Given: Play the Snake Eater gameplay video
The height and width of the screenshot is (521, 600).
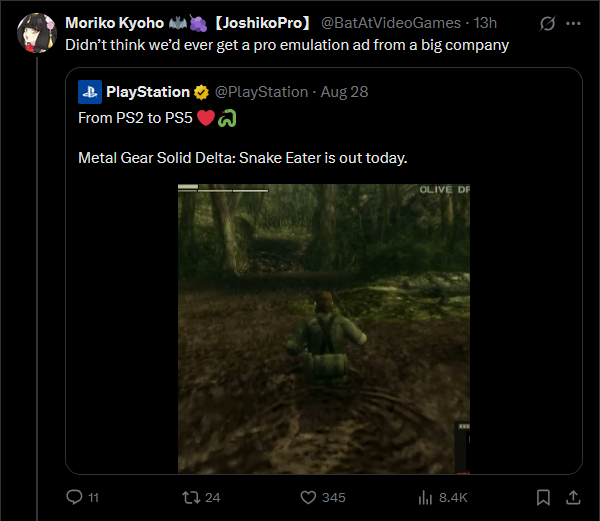Looking at the screenshot, I should tap(323, 328).
